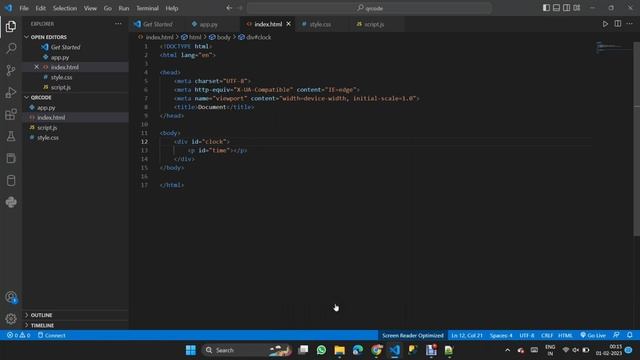Click the command center search box
Viewport: 640px width, 360px height.
369,8
